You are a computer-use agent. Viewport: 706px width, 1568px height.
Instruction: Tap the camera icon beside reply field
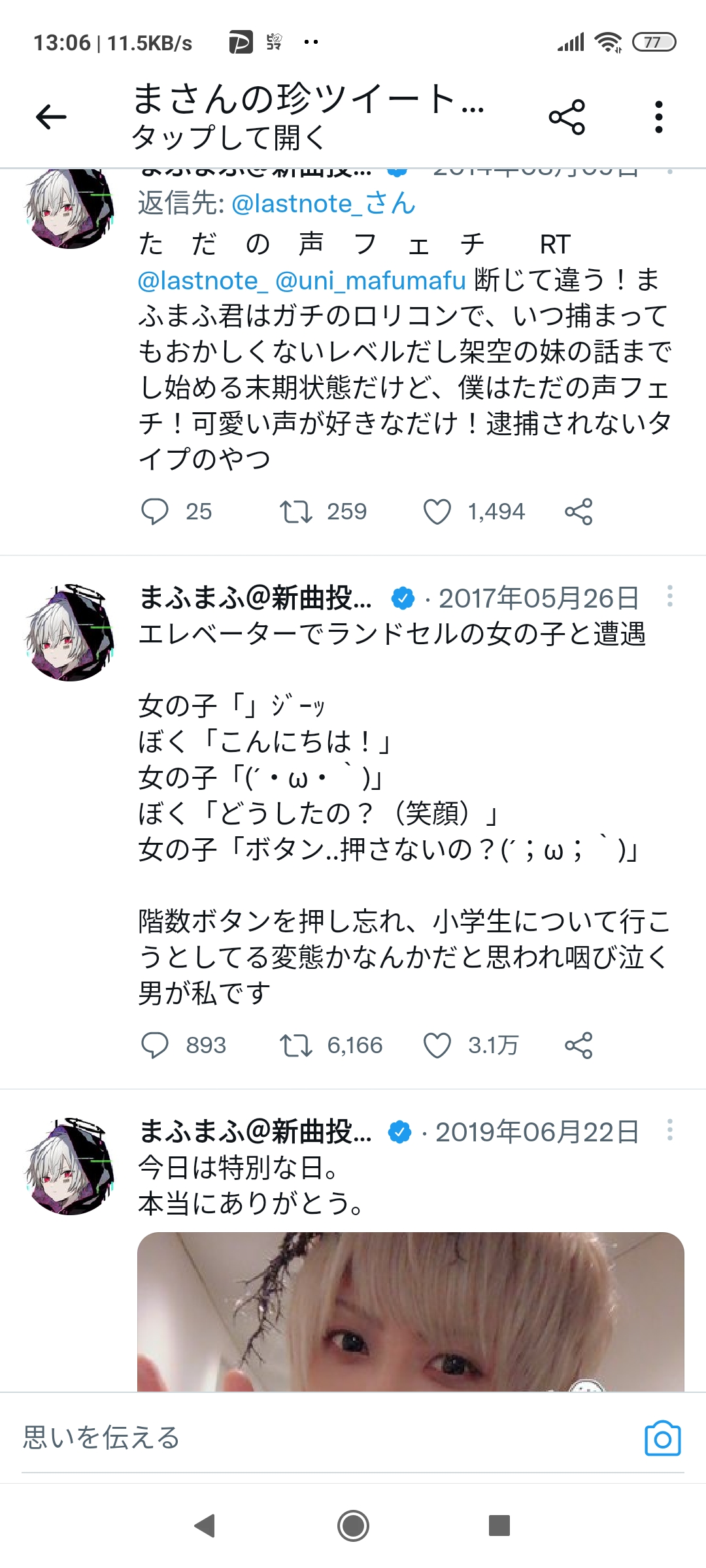click(662, 1438)
